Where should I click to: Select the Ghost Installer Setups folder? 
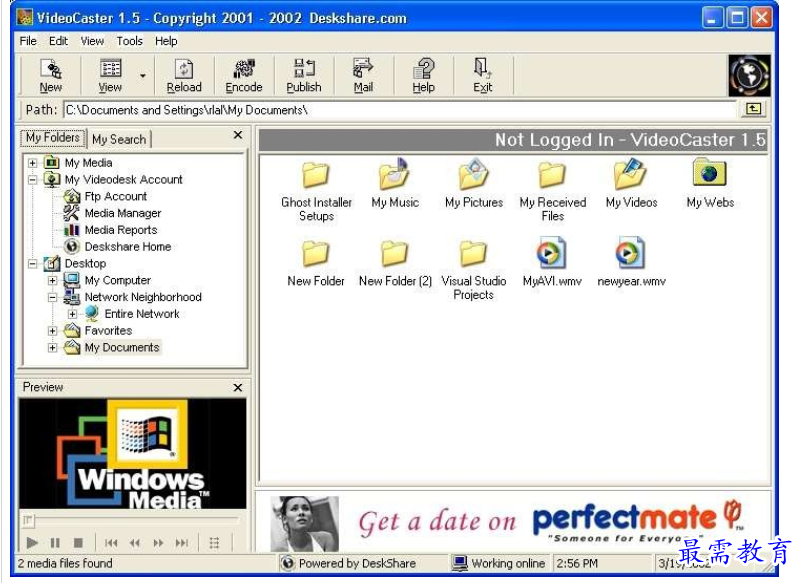[316, 191]
